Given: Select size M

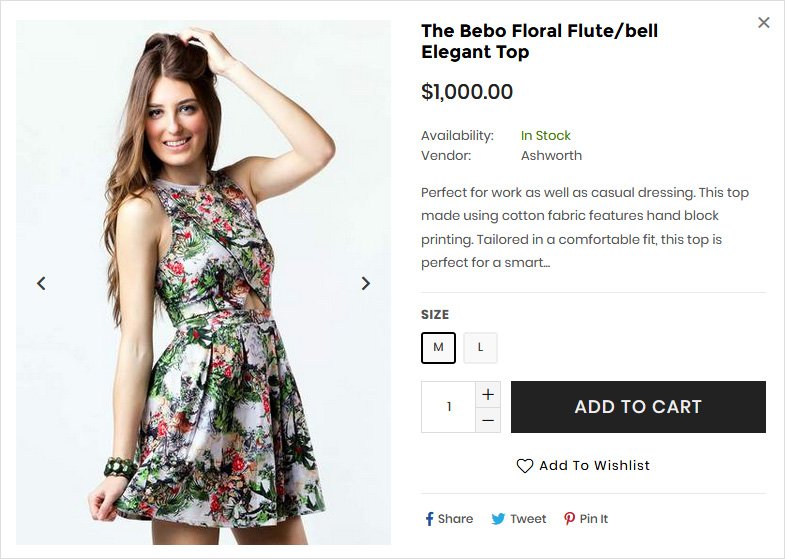Looking at the screenshot, I should tap(438, 348).
